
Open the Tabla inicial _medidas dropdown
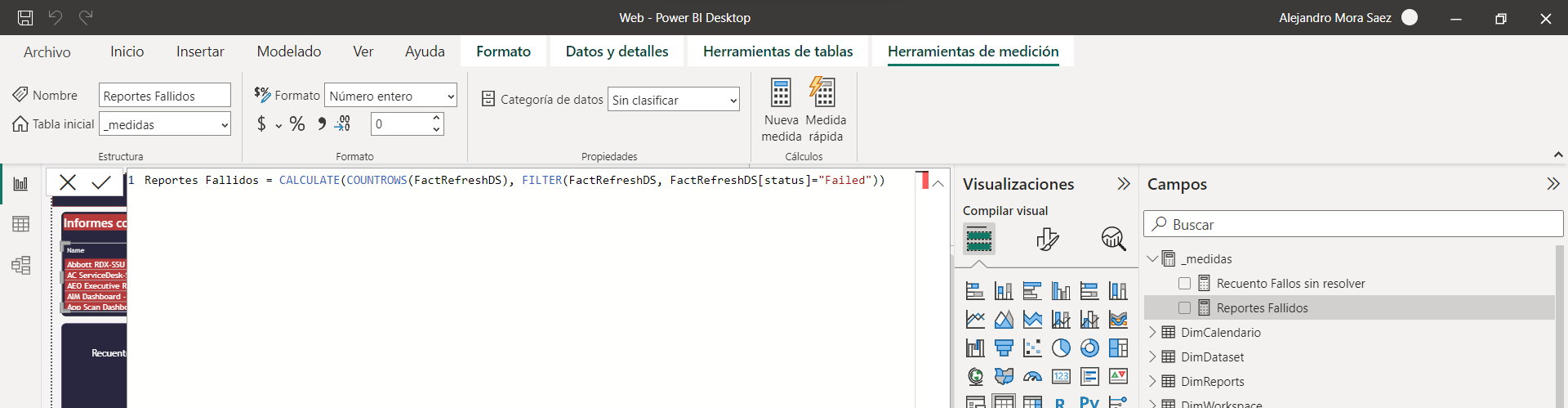pyautogui.click(x=165, y=124)
